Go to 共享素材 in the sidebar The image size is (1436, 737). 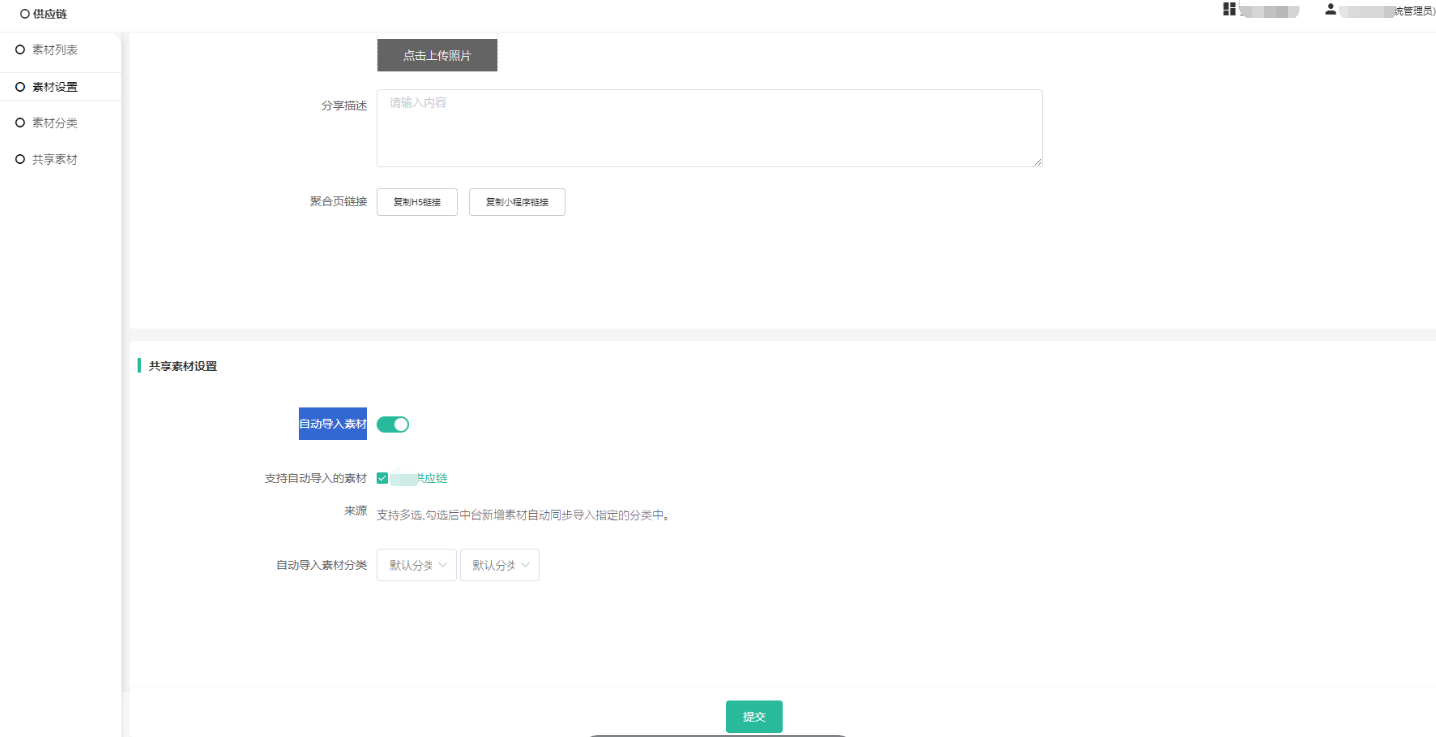[x=55, y=160]
